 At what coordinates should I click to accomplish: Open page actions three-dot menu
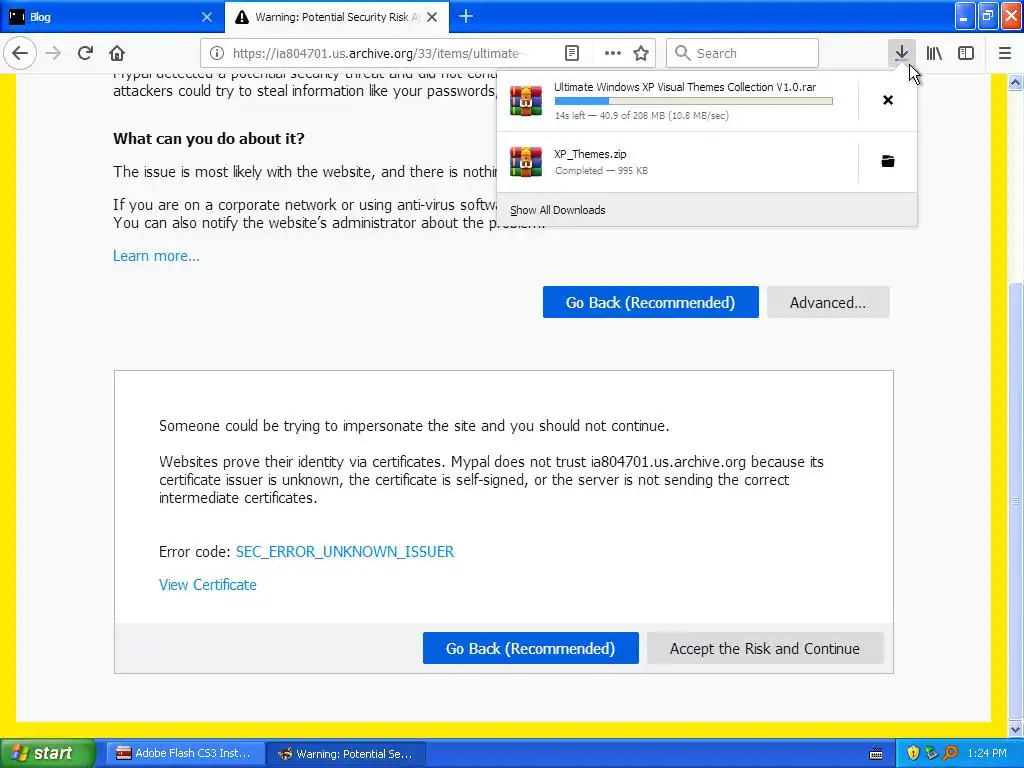pyautogui.click(x=613, y=53)
